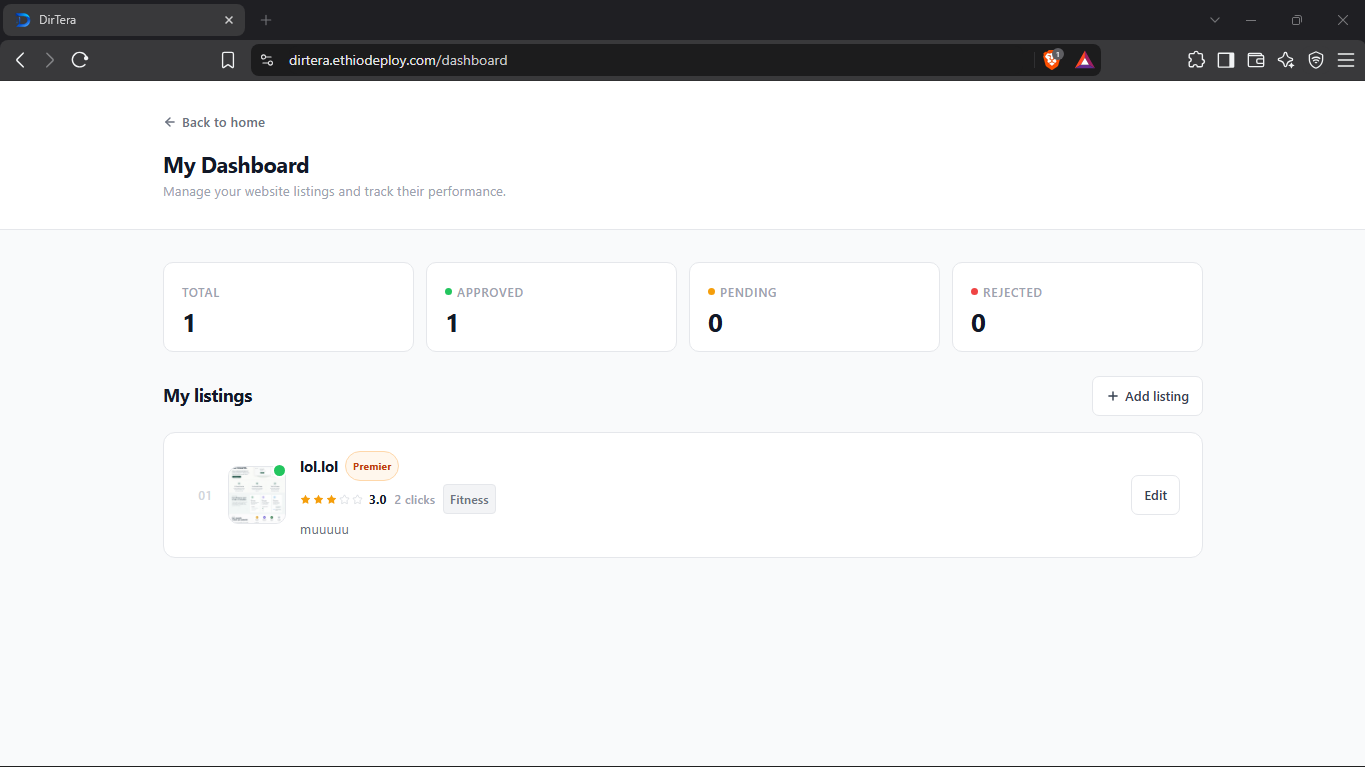Click the lol.lol listing title
The image size is (1365, 767).
click(x=319, y=466)
